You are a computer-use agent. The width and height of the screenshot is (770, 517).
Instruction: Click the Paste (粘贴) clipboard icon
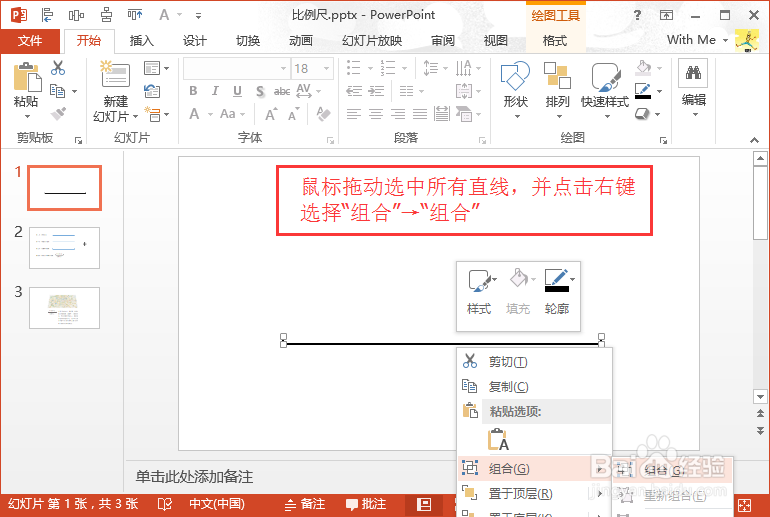pyautogui.click(x=27, y=78)
